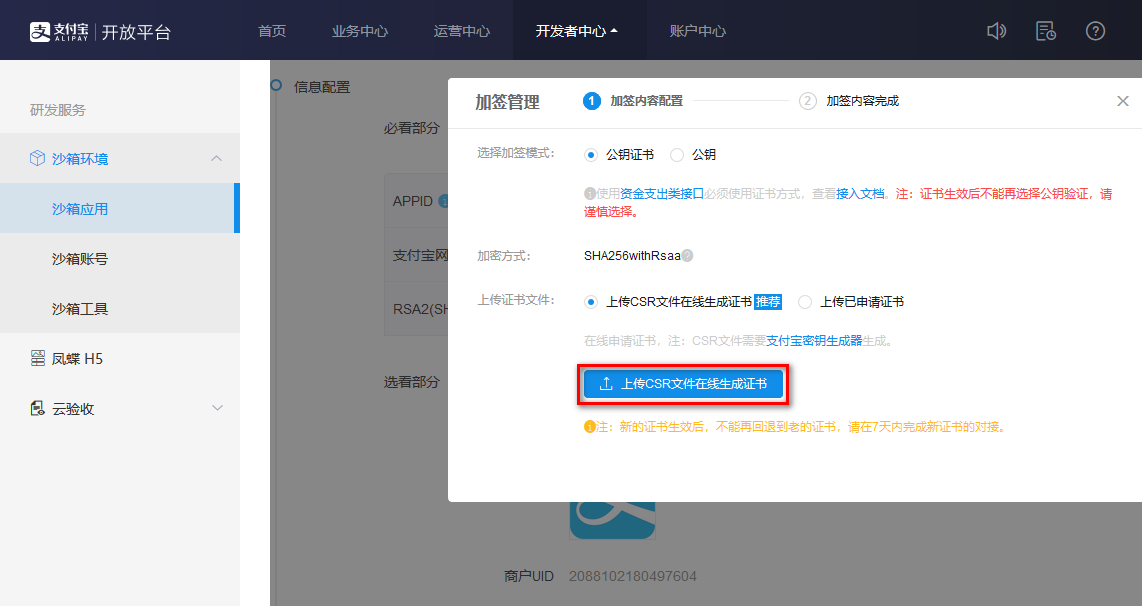Select the 公钥证书 radio option
This screenshot has width=1142, height=606.
tap(591, 155)
